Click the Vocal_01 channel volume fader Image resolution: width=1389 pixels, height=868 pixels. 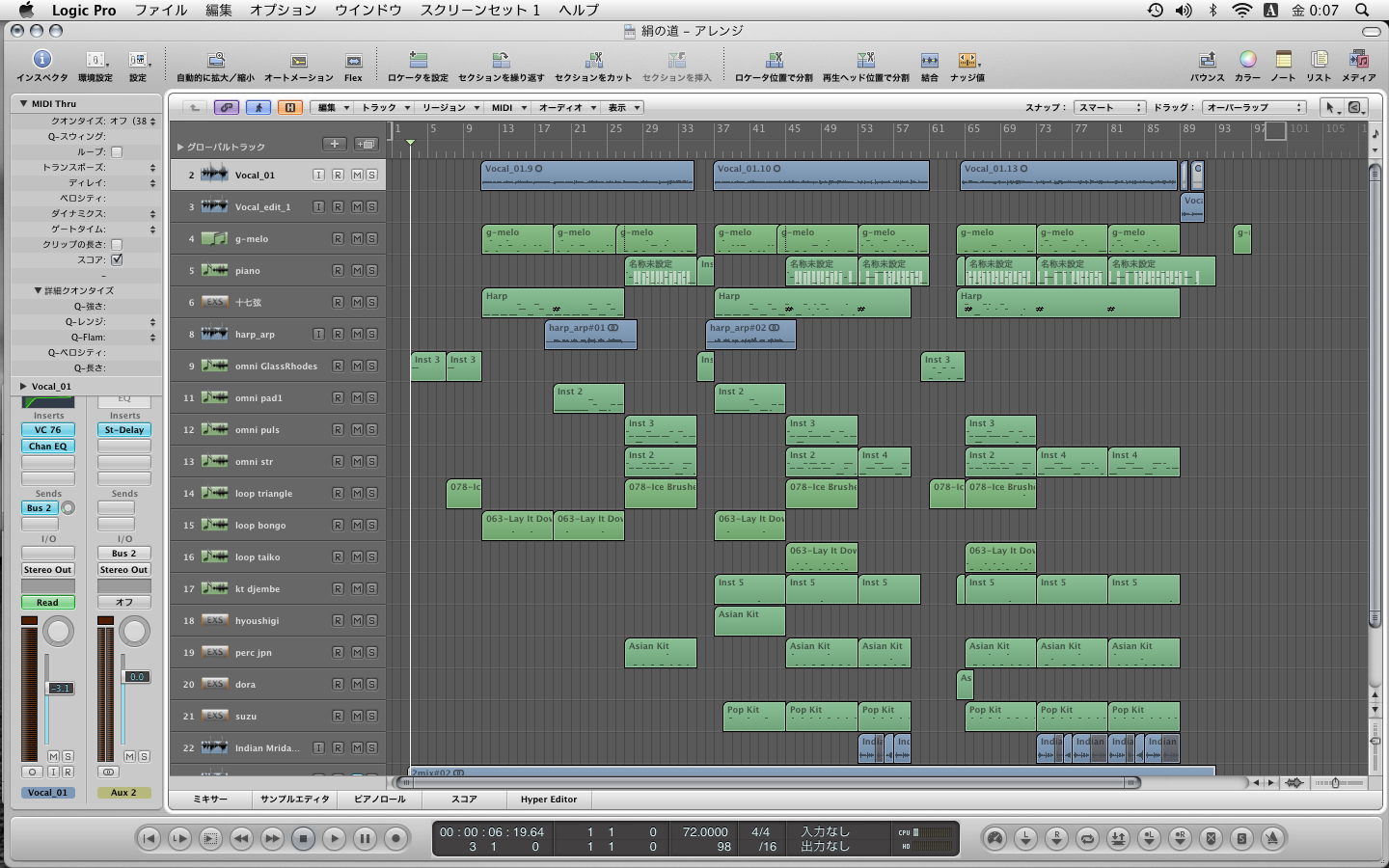tap(60, 688)
